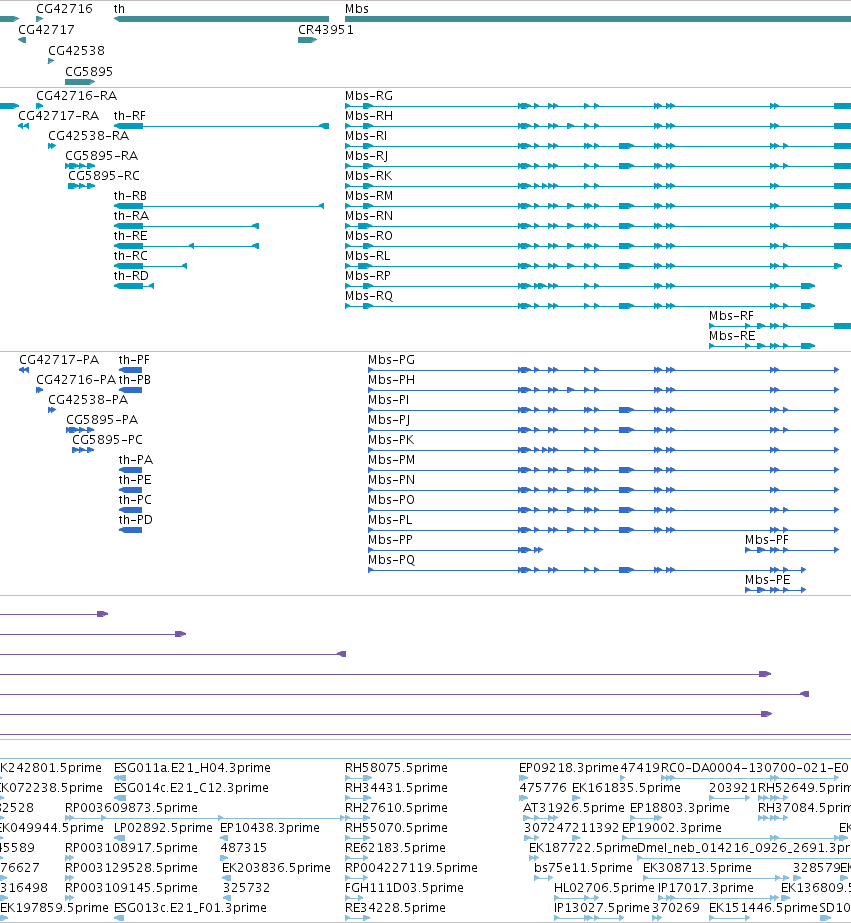Click protein th-PB label
851x923 pixels.
coord(135,380)
